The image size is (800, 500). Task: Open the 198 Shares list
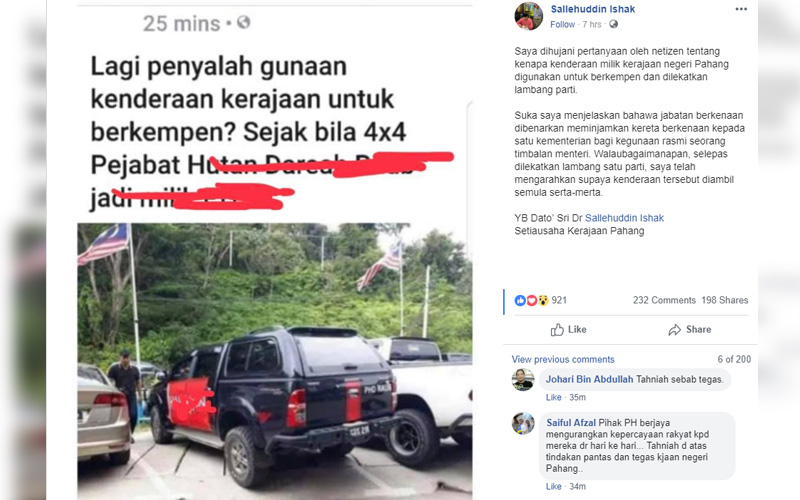724,300
